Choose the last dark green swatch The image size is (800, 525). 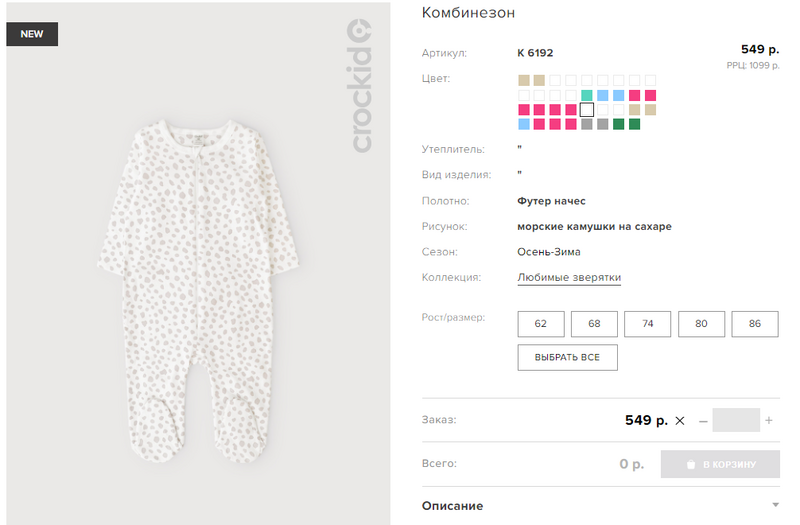click(634, 125)
